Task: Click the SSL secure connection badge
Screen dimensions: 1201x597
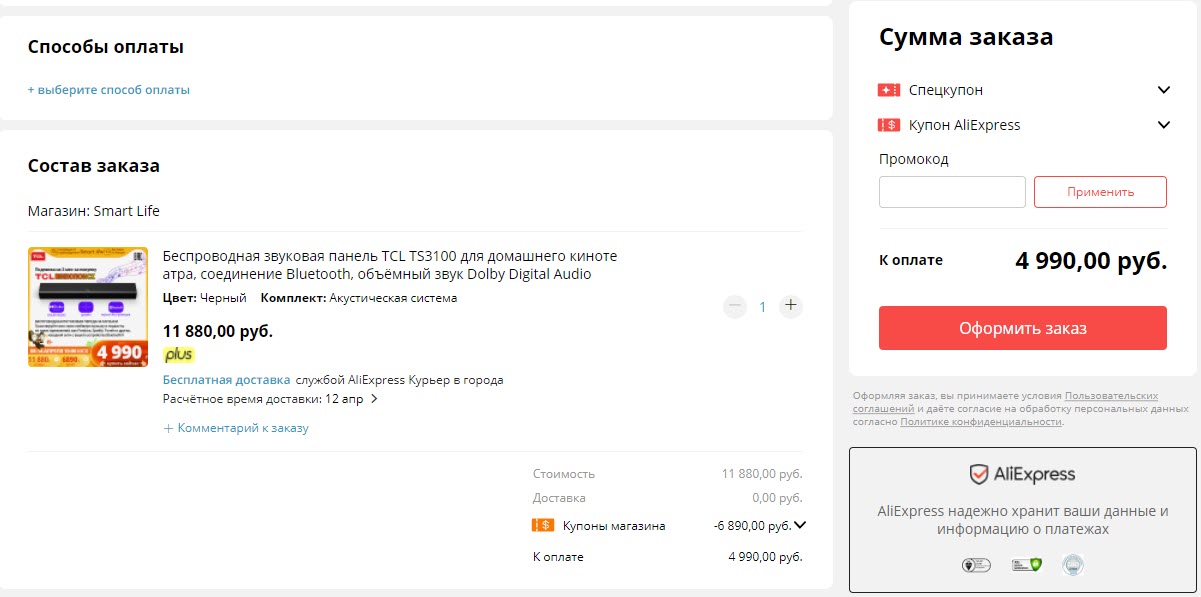Action: click(x=1024, y=564)
